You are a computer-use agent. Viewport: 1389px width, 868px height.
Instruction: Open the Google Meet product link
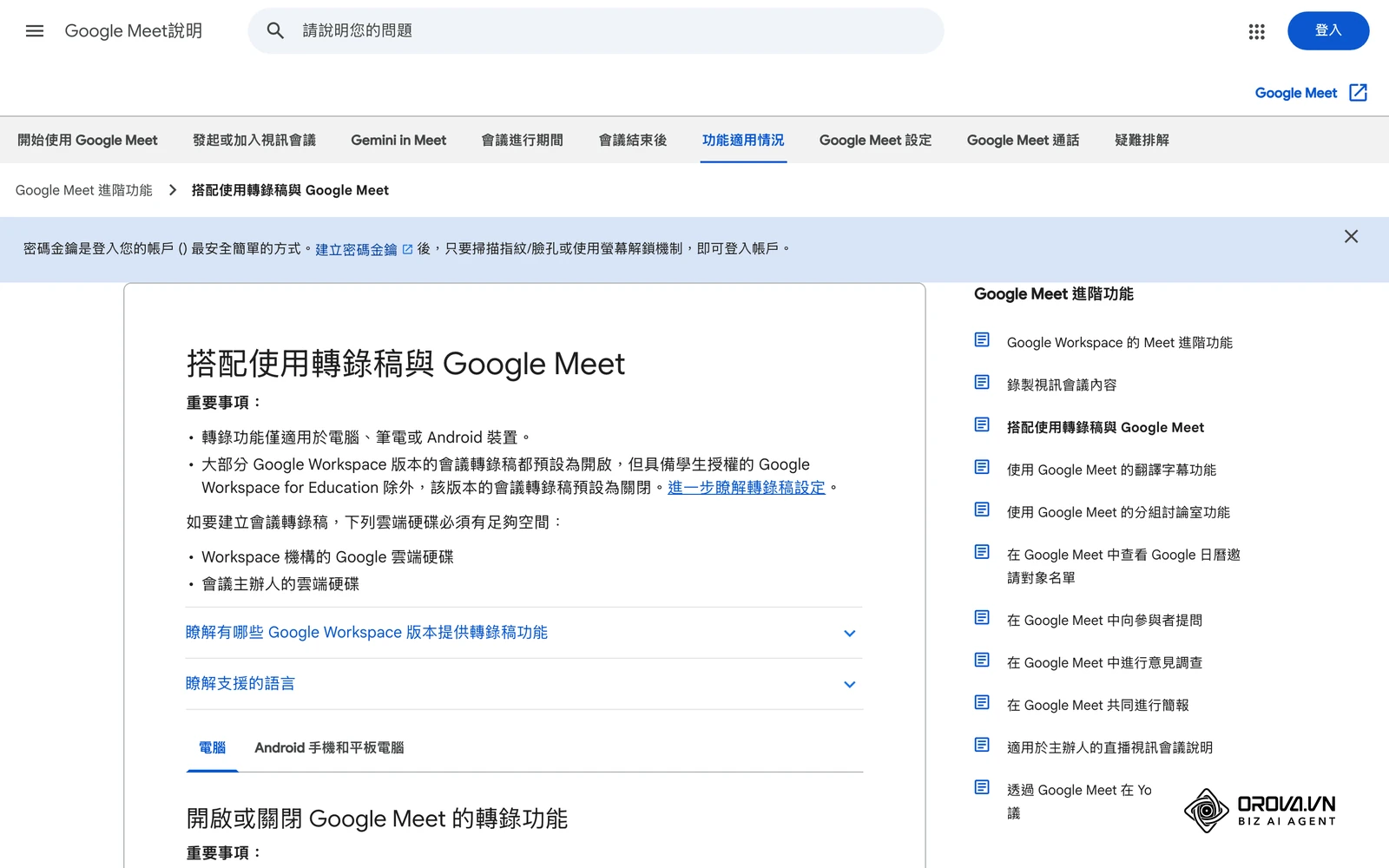click(x=1296, y=93)
